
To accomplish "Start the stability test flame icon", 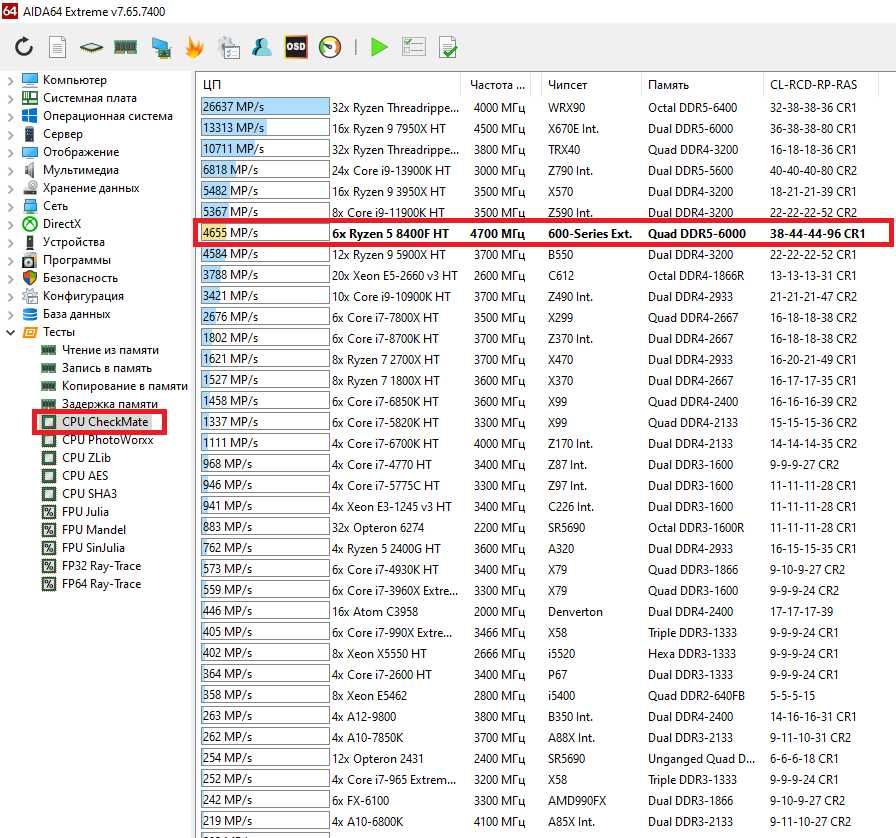I will tap(194, 47).
